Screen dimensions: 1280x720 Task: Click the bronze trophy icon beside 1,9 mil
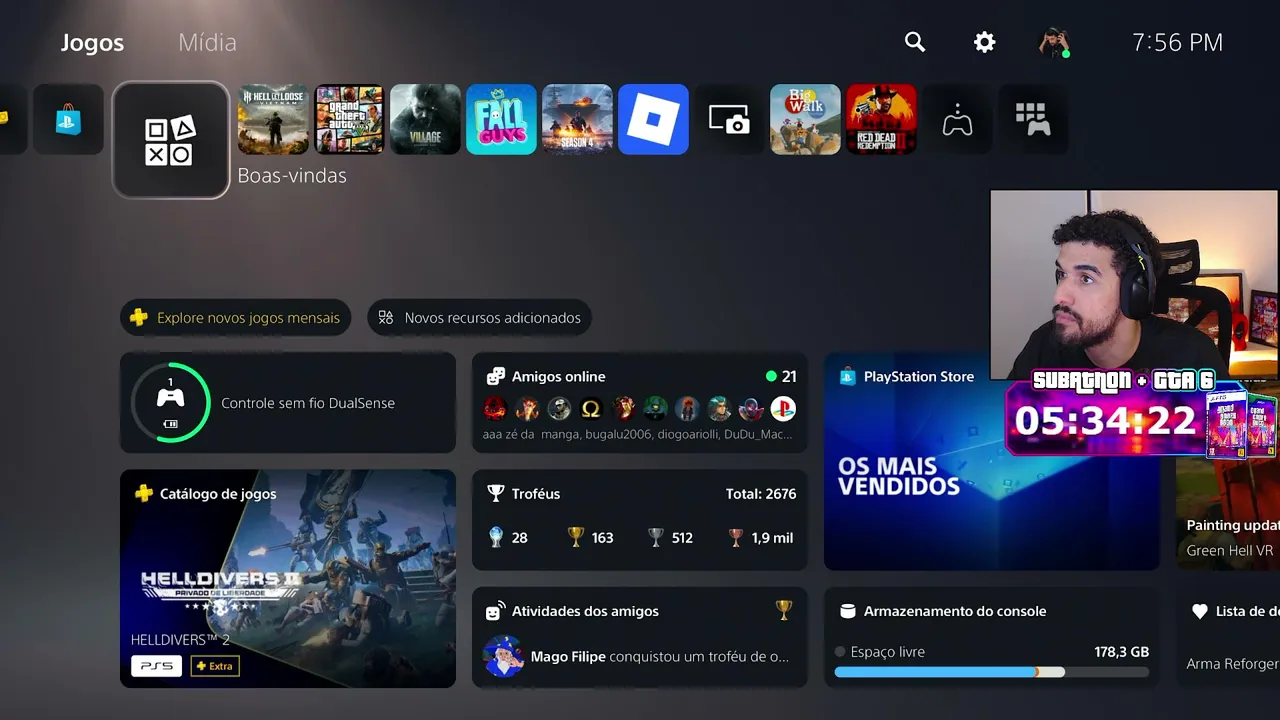735,537
